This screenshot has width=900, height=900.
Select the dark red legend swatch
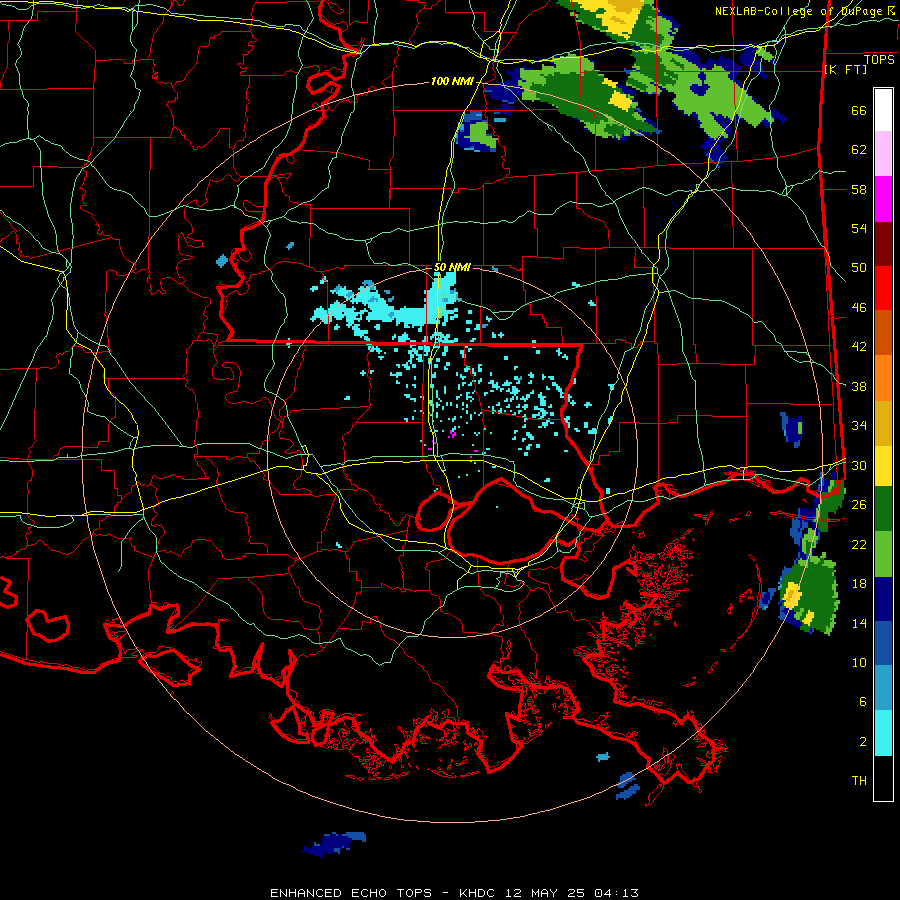[x=883, y=244]
